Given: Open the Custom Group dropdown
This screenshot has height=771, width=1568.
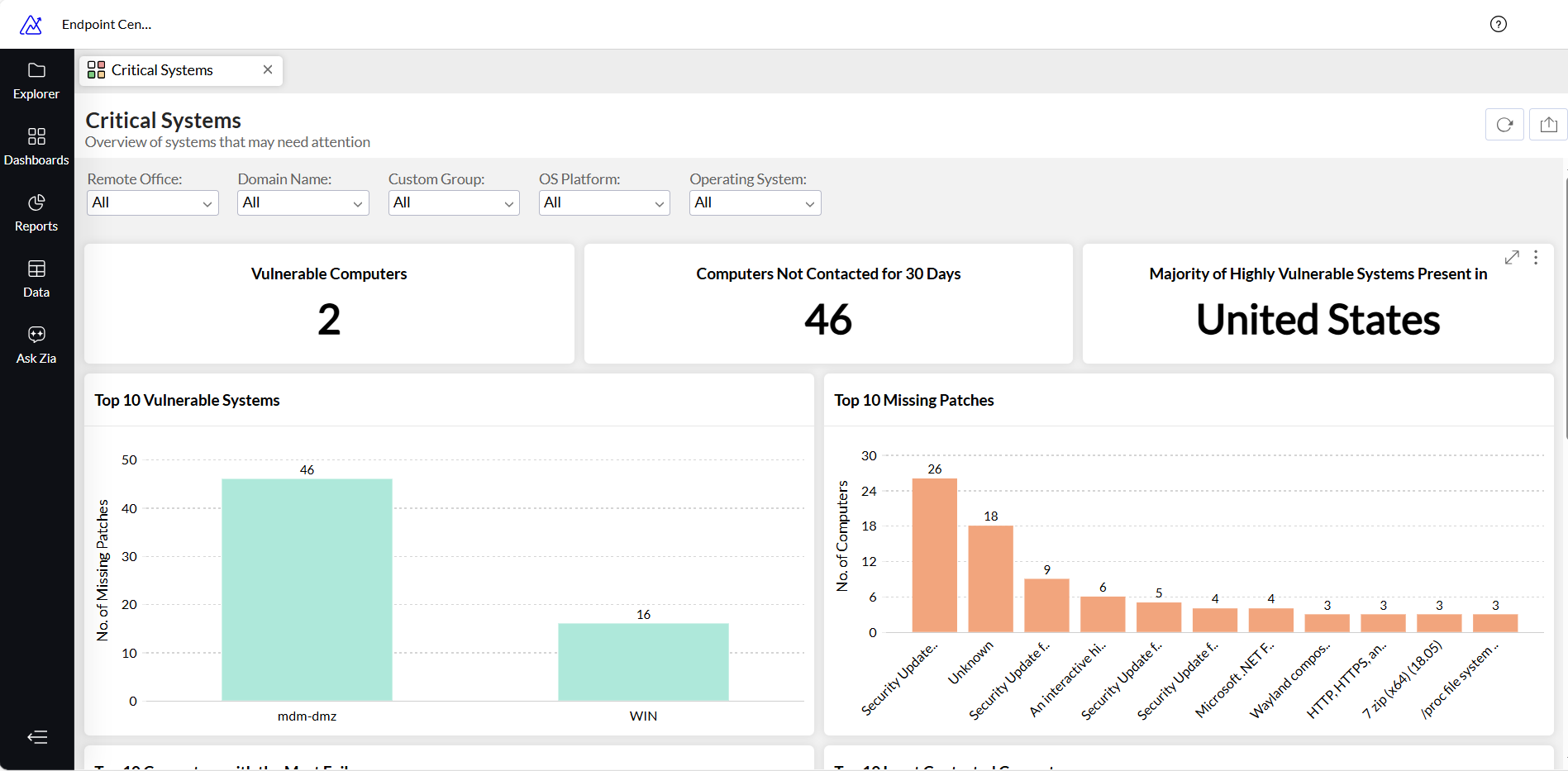Looking at the screenshot, I should 454,202.
